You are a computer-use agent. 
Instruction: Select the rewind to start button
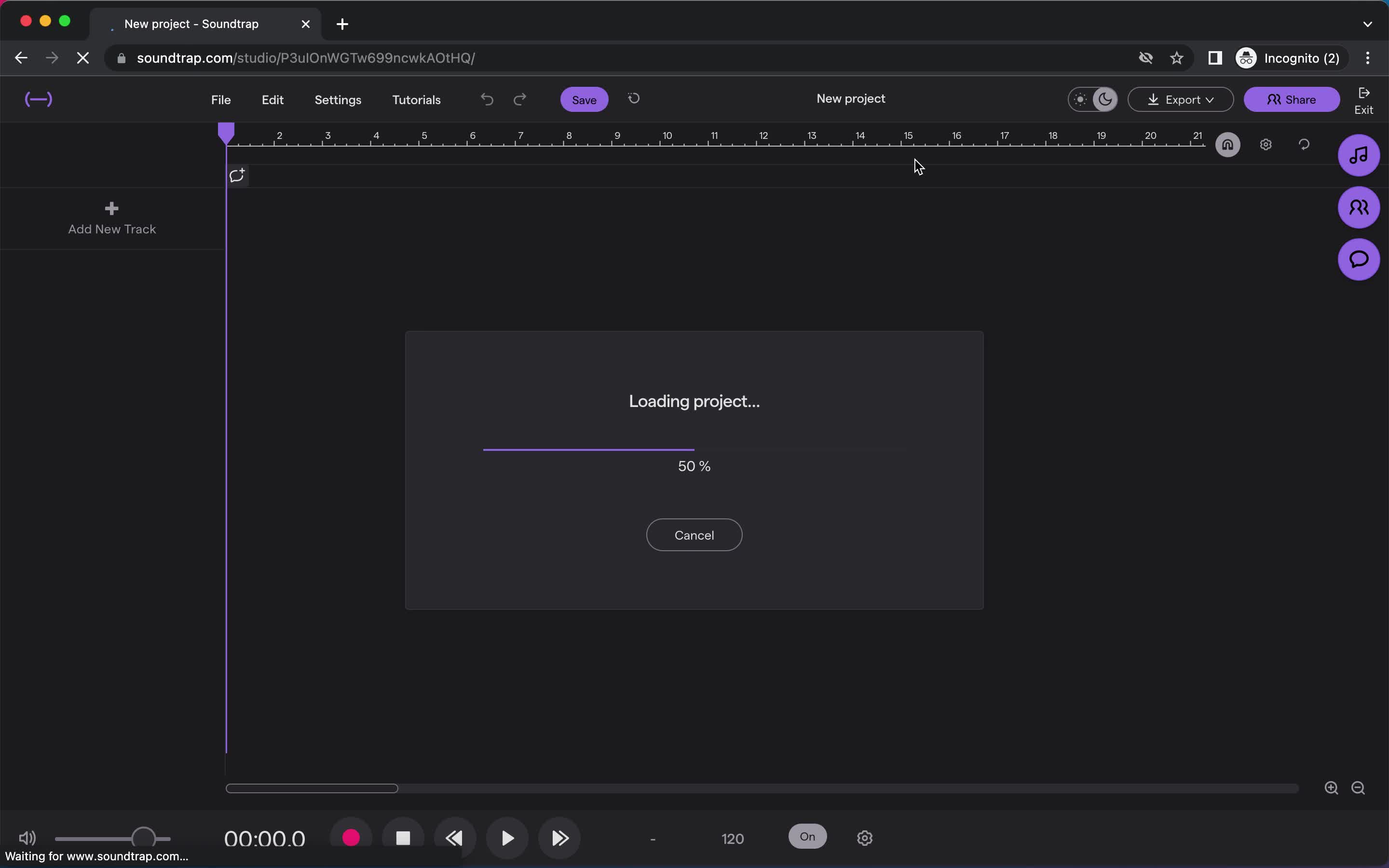pos(454,838)
